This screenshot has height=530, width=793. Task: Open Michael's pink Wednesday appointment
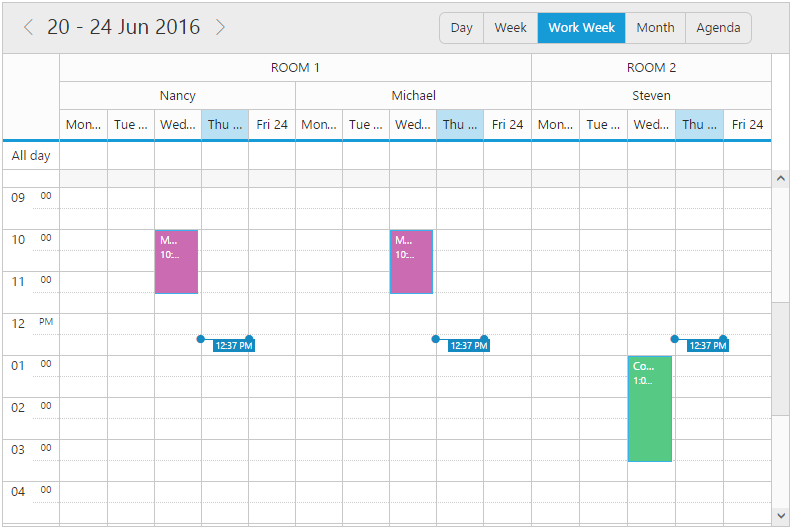pos(411,262)
